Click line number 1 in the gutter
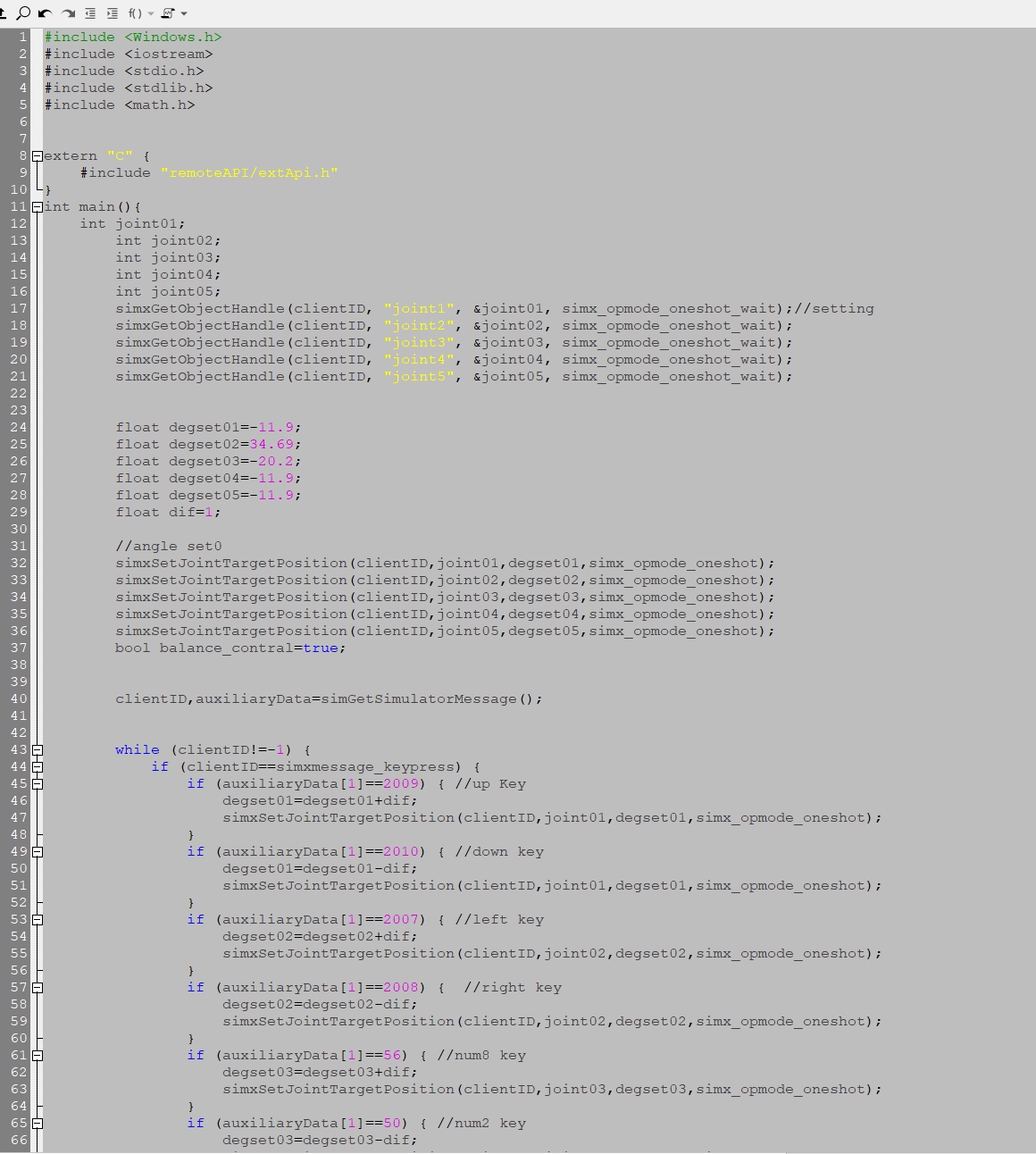The height and width of the screenshot is (1154, 1036). pyautogui.click(x=23, y=37)
